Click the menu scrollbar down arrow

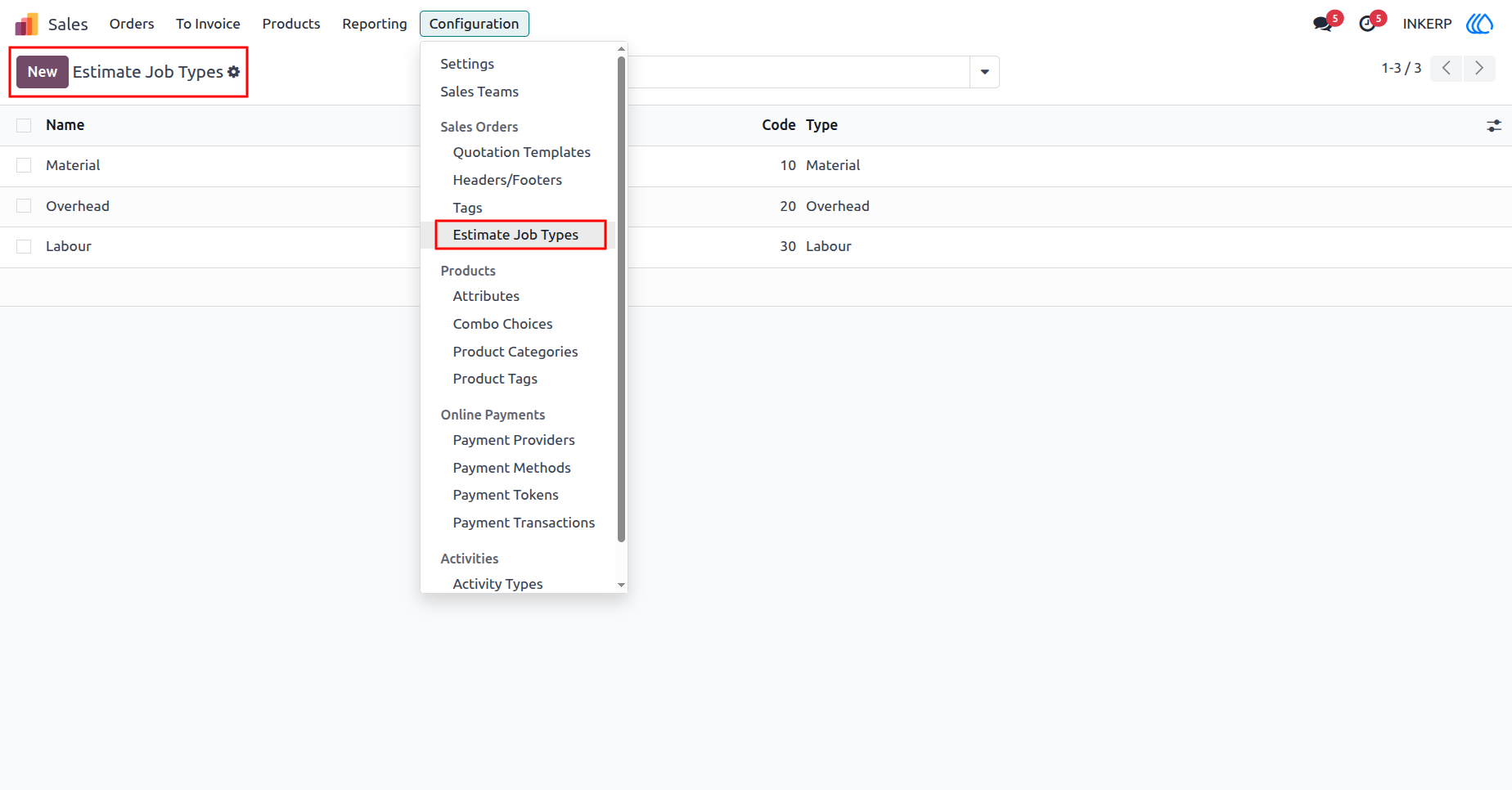click(x=622, y=586)
